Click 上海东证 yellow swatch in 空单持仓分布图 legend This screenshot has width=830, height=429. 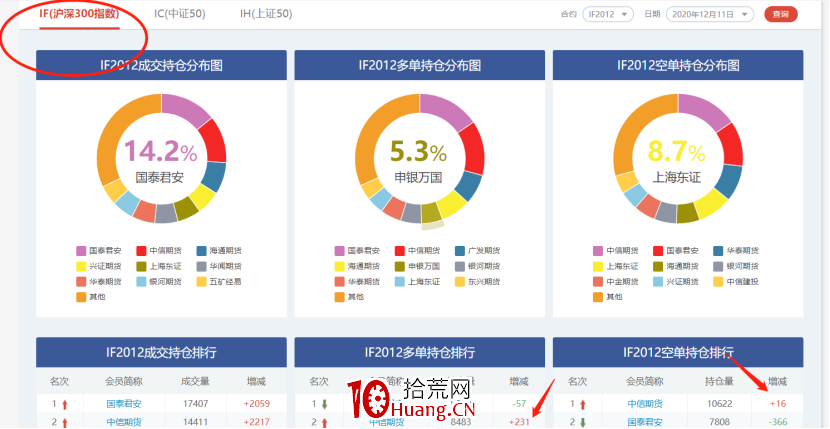point(598,266)
